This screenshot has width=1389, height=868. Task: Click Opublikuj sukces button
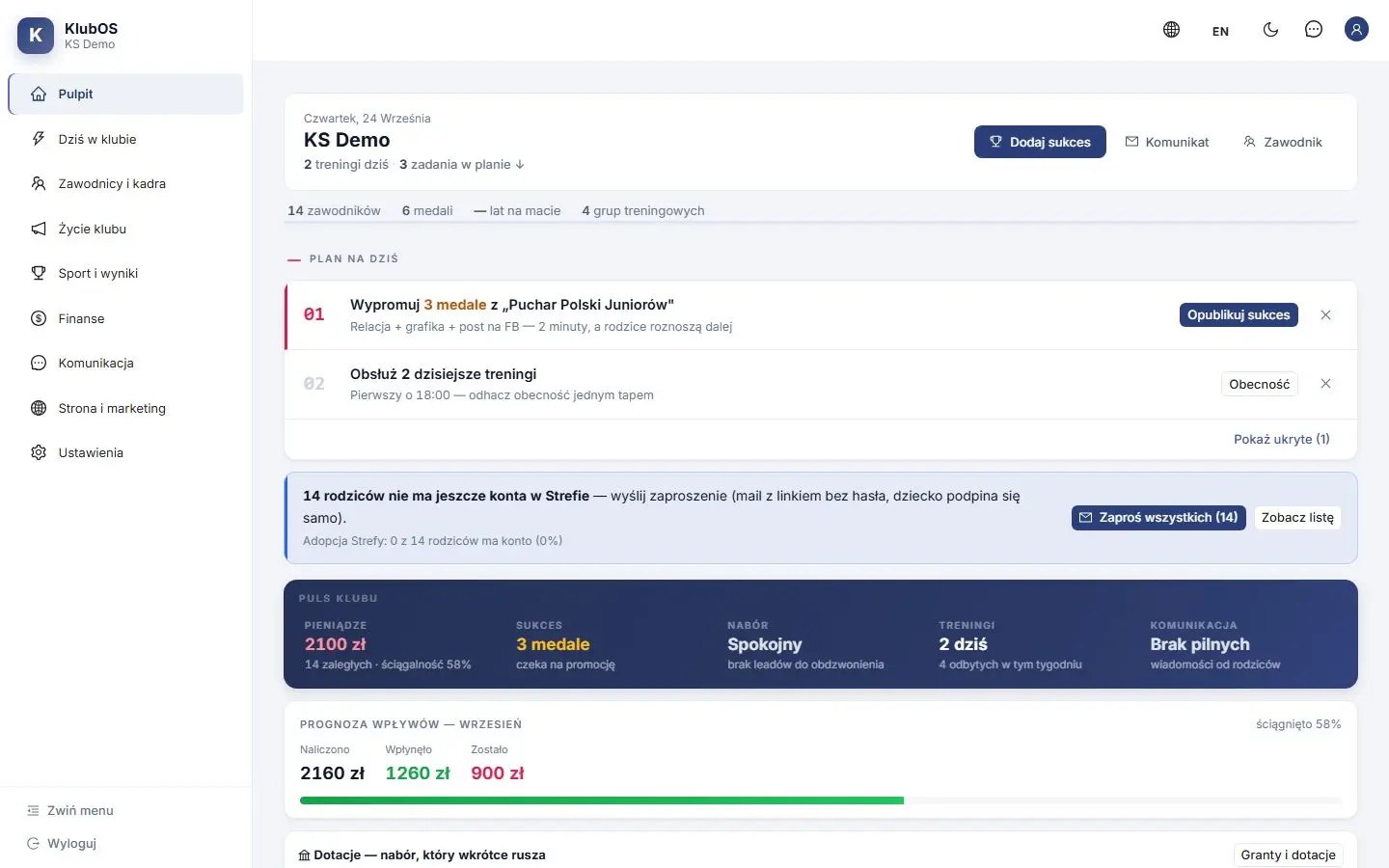[1239, 314]
